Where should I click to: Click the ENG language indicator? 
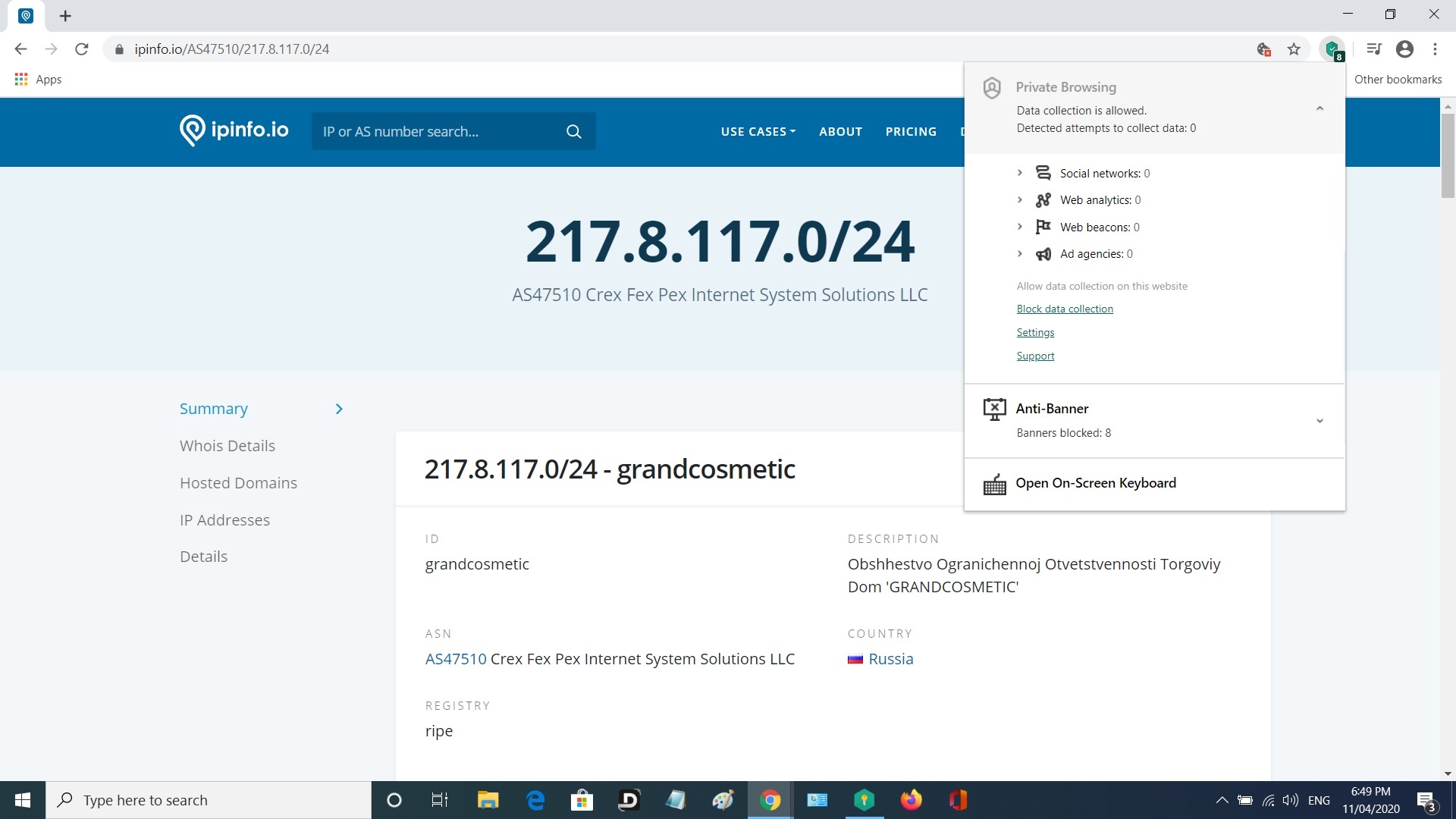[x=1319, y=800]
